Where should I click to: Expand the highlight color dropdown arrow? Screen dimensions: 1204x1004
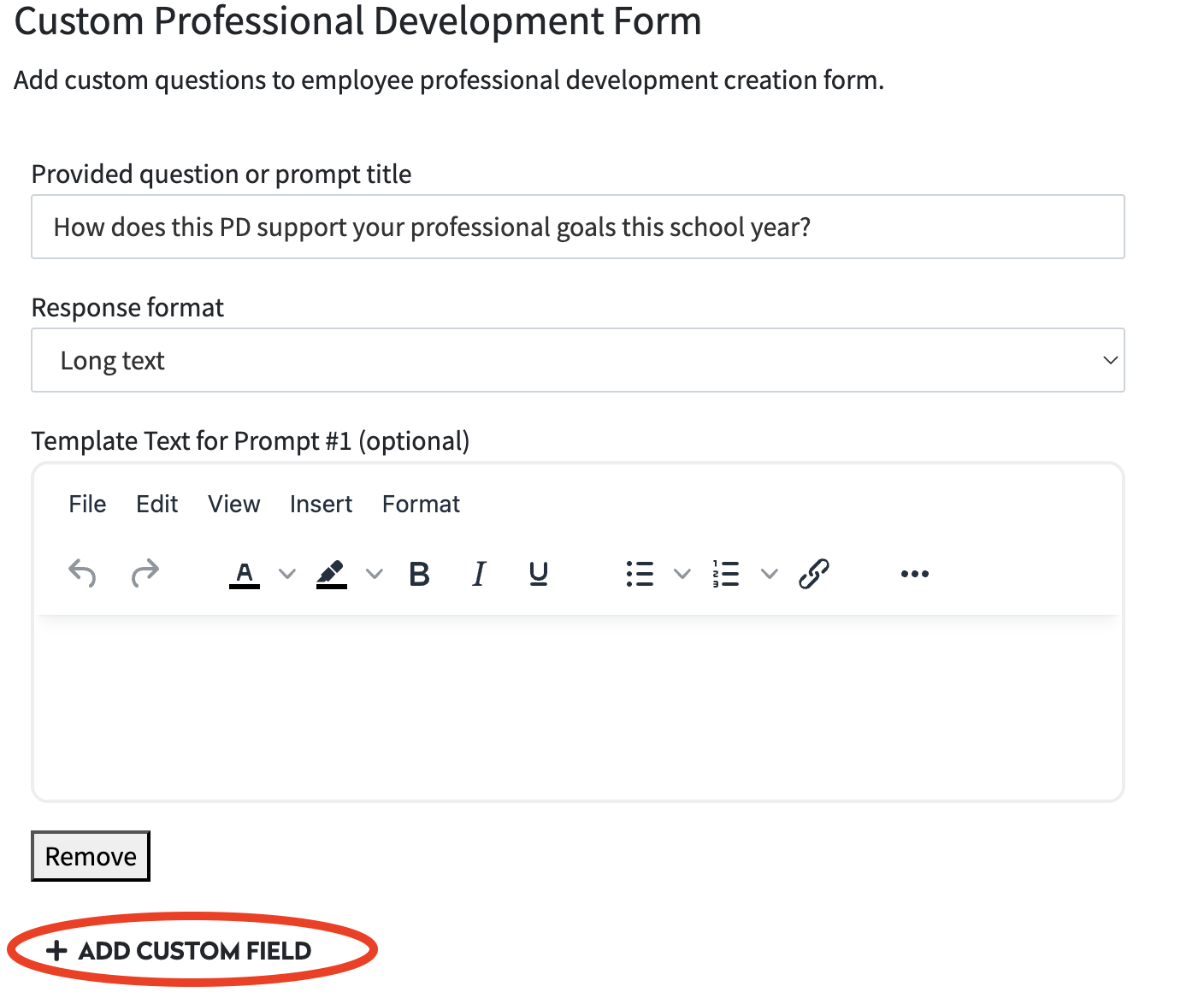375,574
